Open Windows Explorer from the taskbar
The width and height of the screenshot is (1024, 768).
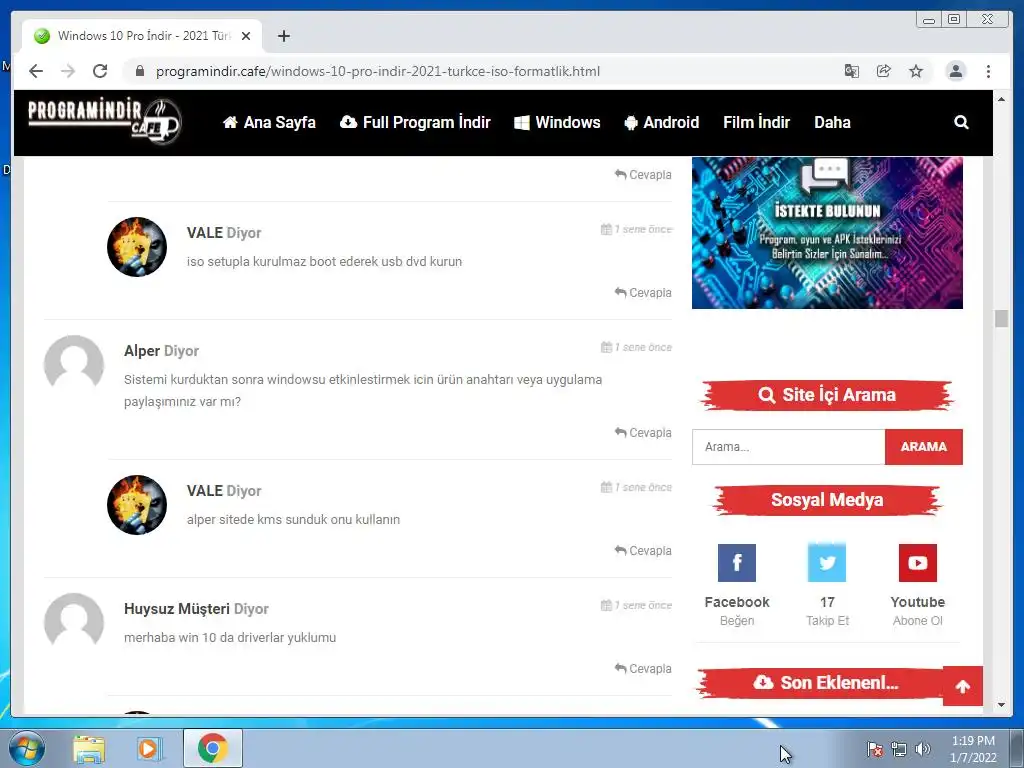pos(89,748)
